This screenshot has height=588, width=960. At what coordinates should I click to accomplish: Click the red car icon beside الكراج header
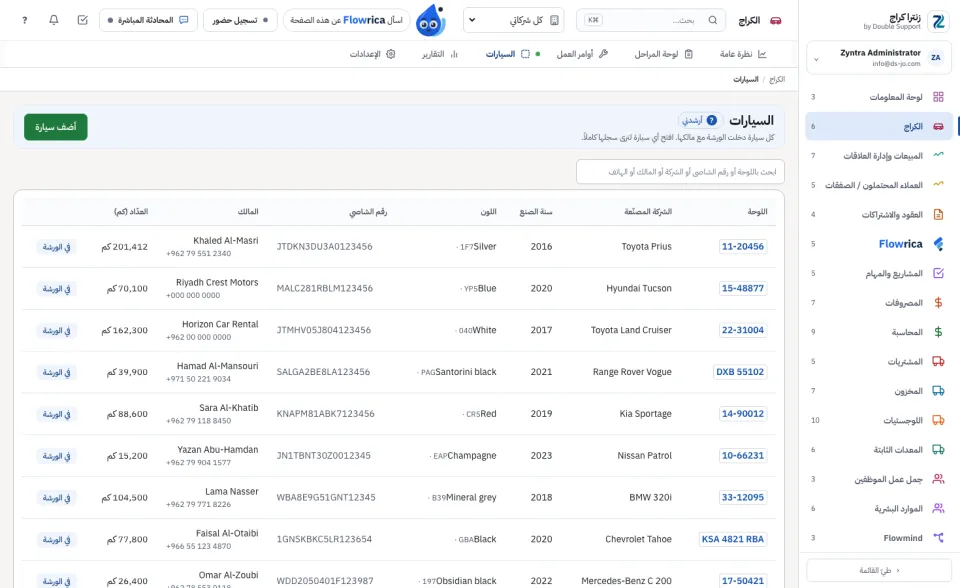point(776,20)
